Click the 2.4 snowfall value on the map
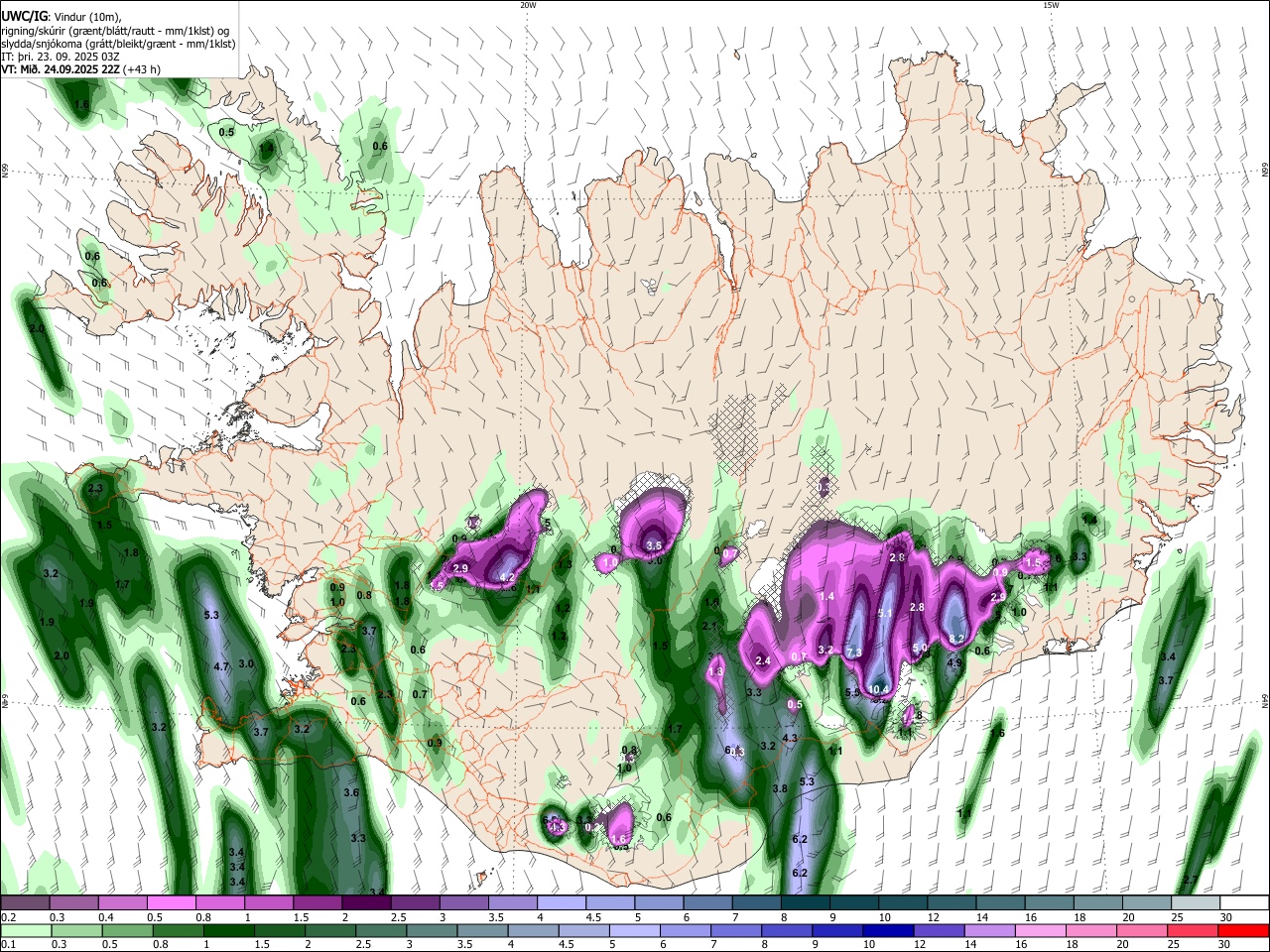The image size is (1270, 952). click(x=763, y=660)
